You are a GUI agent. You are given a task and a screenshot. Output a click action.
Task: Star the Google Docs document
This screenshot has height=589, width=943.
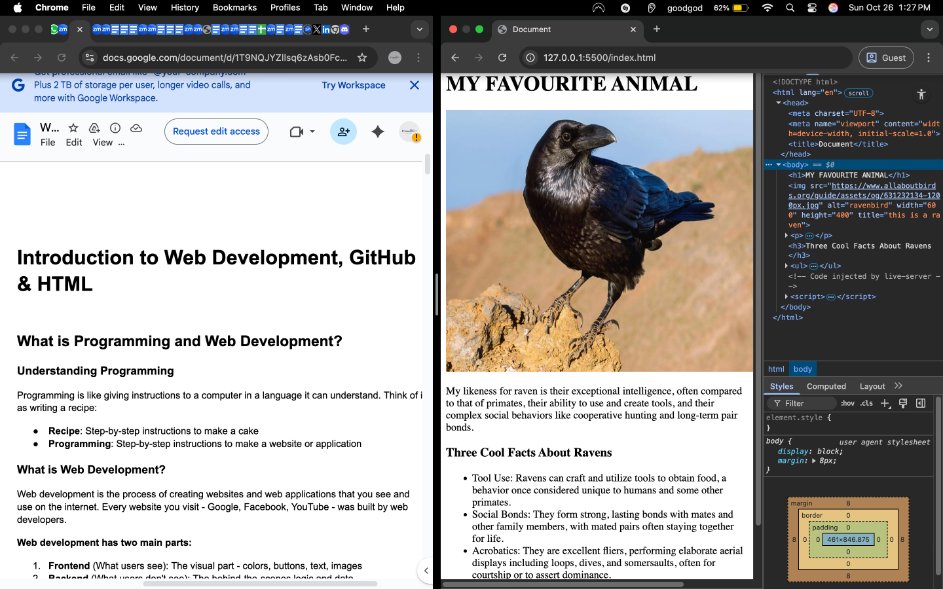coord(73,128)
